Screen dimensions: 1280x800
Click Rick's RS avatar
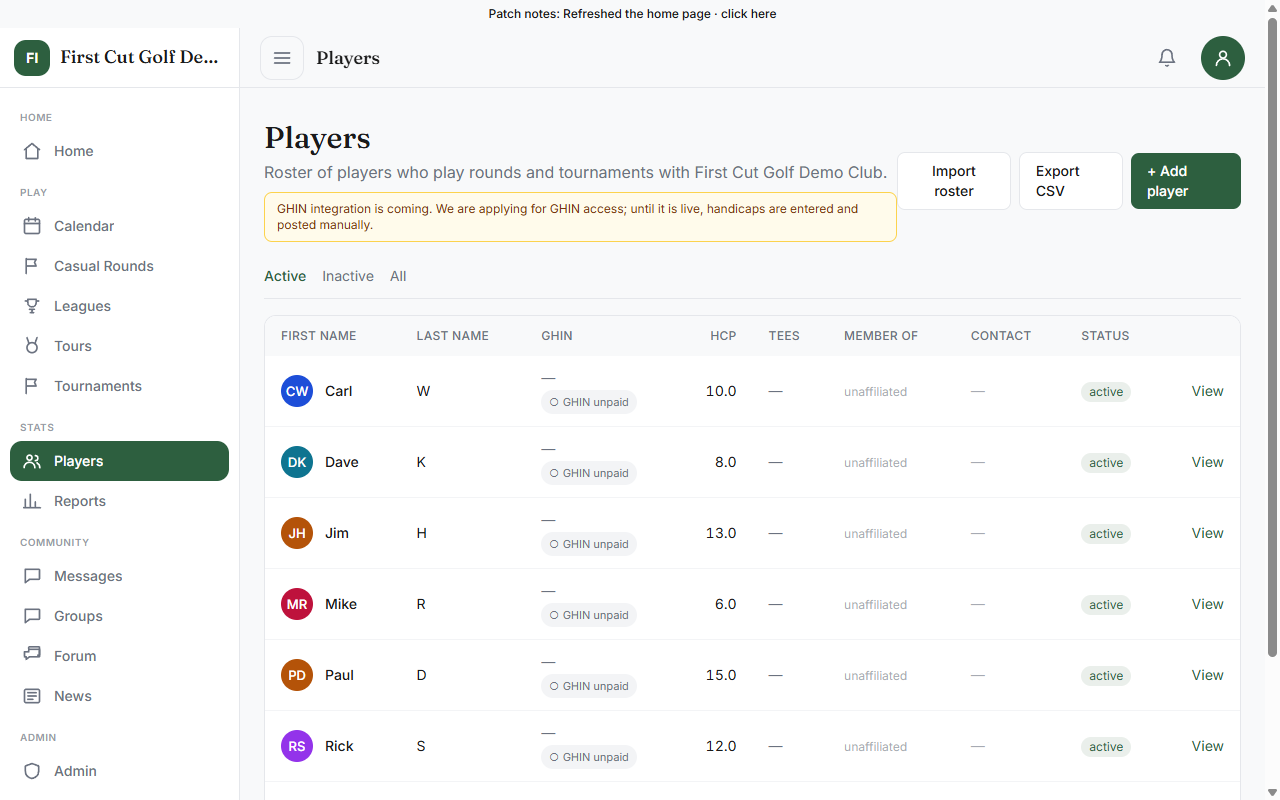(297, 746)
